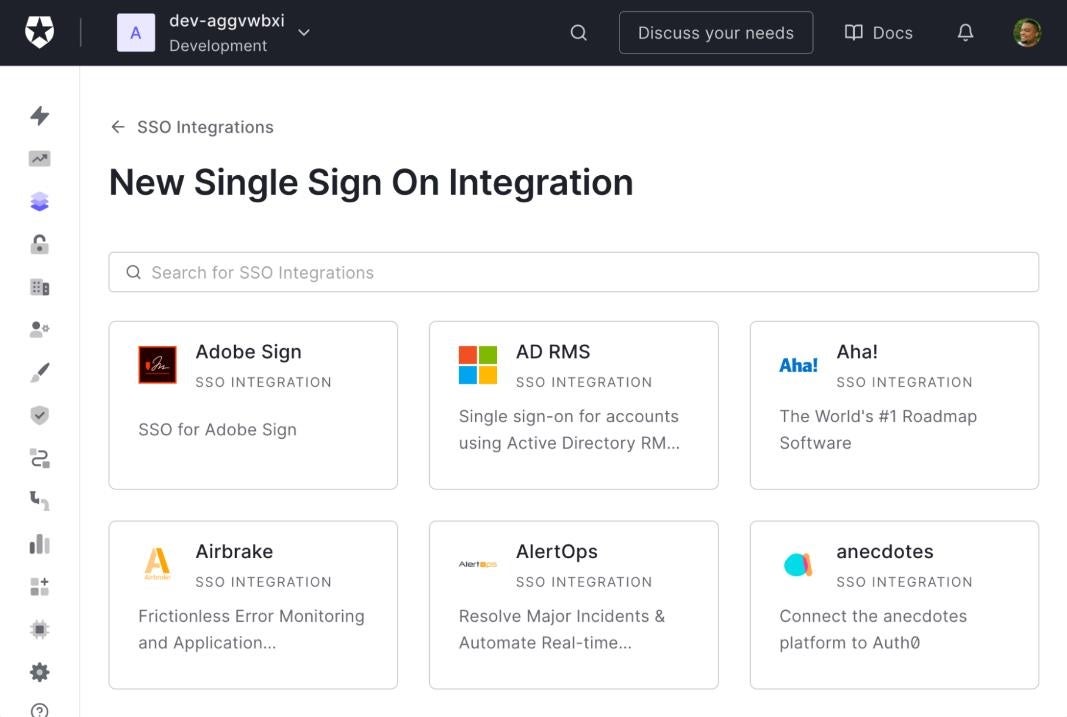Open the User Management icon
This screenshot has height=717, width=1067.
coord(40,329)
